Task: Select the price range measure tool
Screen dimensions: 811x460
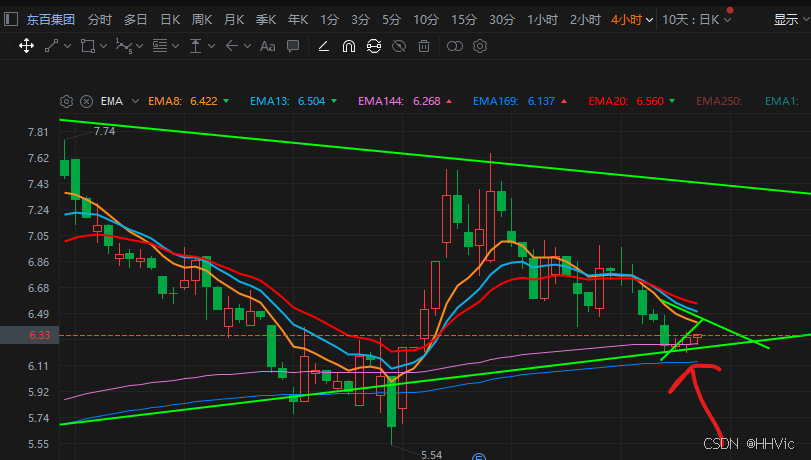Action: coord(195,46)
